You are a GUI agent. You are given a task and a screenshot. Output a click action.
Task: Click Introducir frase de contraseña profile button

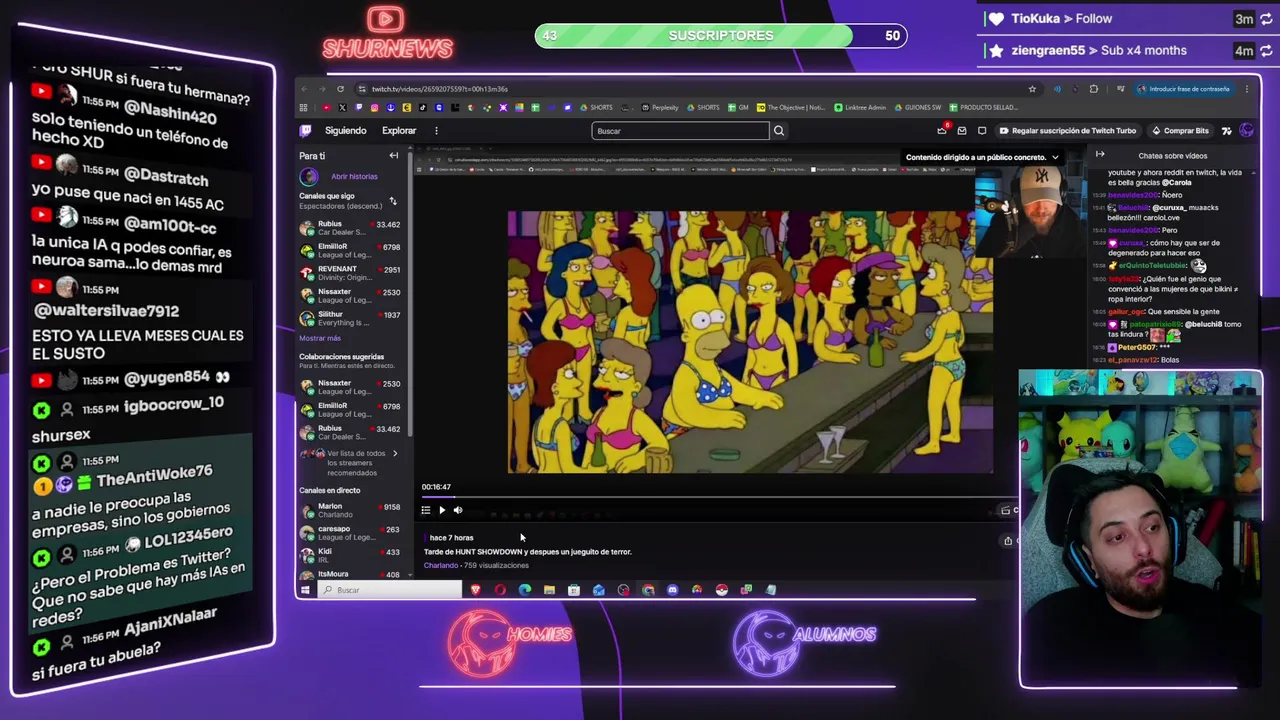tap(1184, 89)
